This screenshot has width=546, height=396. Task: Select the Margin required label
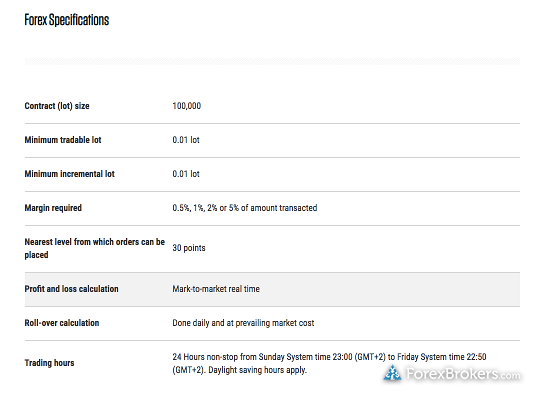(x=53, y=208)
